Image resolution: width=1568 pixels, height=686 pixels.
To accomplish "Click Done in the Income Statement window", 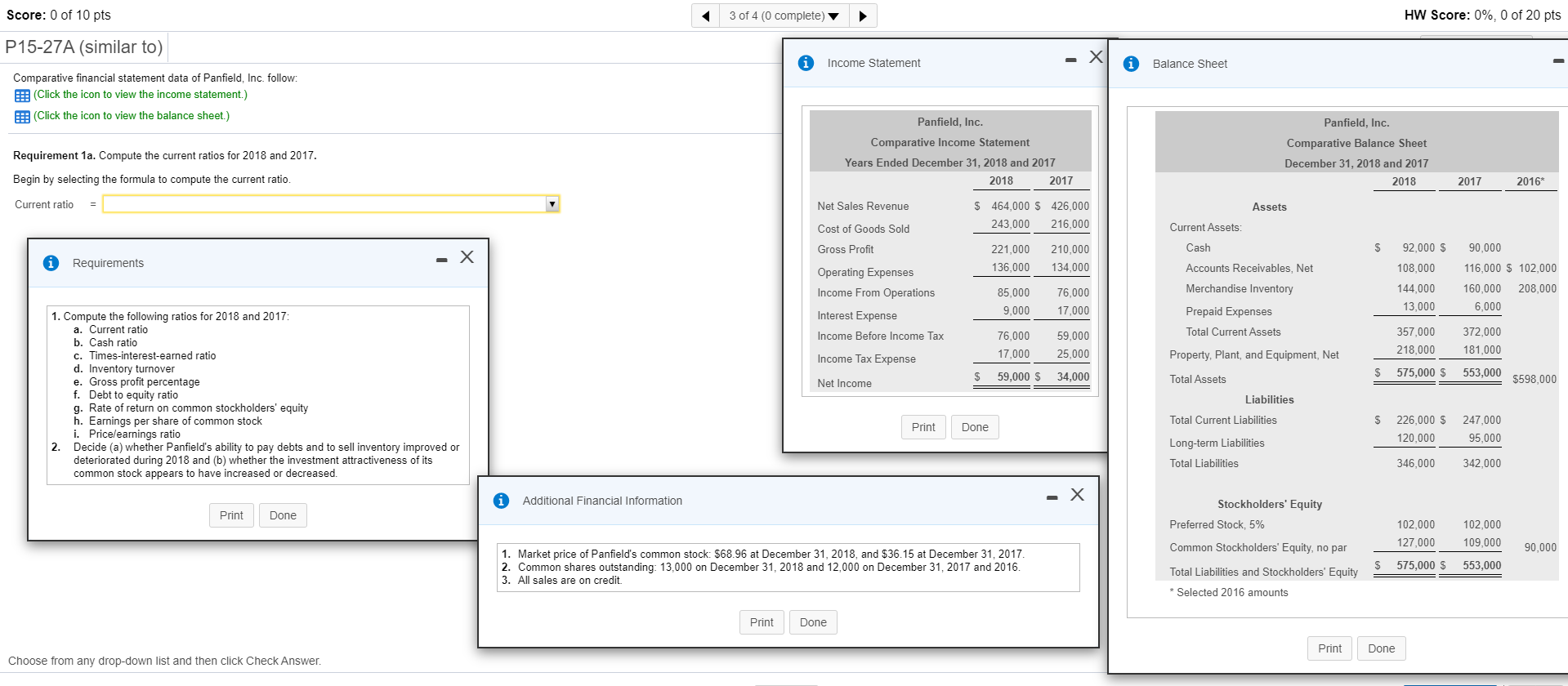I will [x=975, y=427].
